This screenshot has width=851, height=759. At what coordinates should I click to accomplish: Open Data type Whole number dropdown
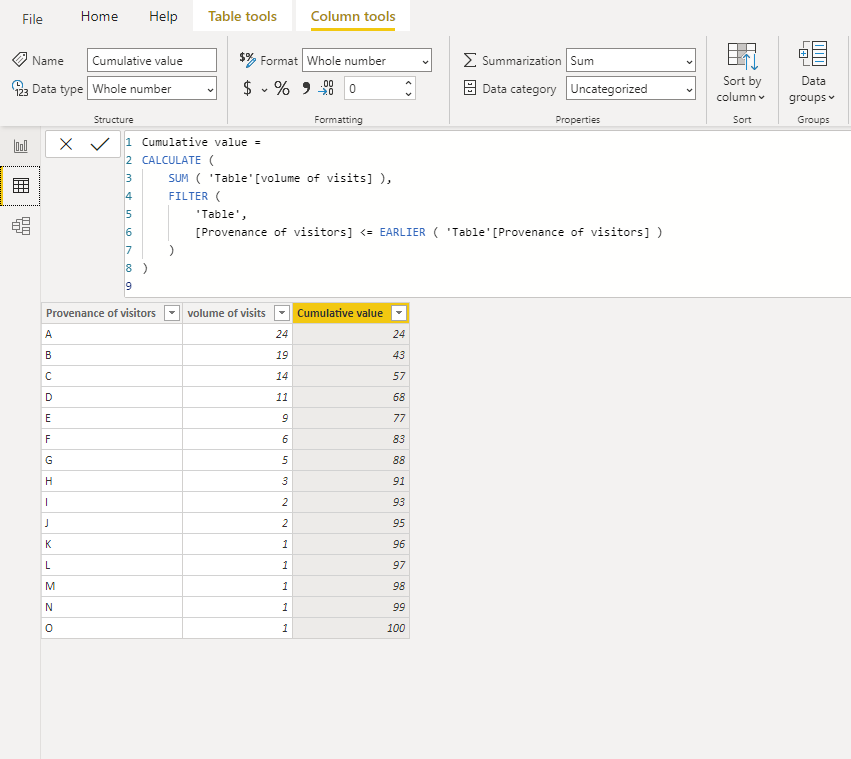pyautogui.click(x=152, y=88)
